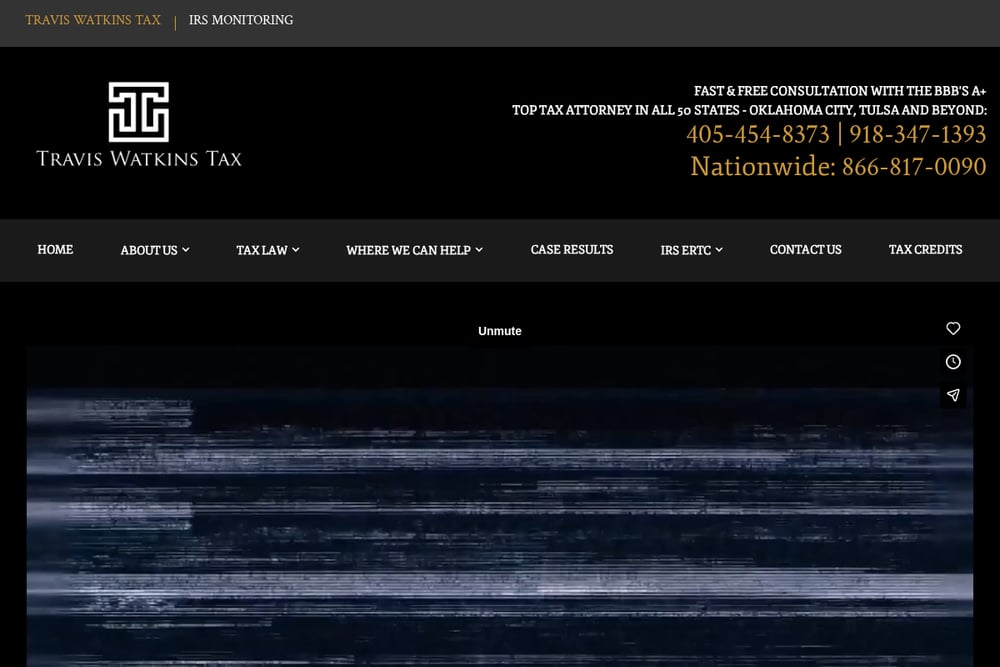Expand Where We Can Help chevron
This screenshot has width=1000, height=667.
[x=479, y=250]
